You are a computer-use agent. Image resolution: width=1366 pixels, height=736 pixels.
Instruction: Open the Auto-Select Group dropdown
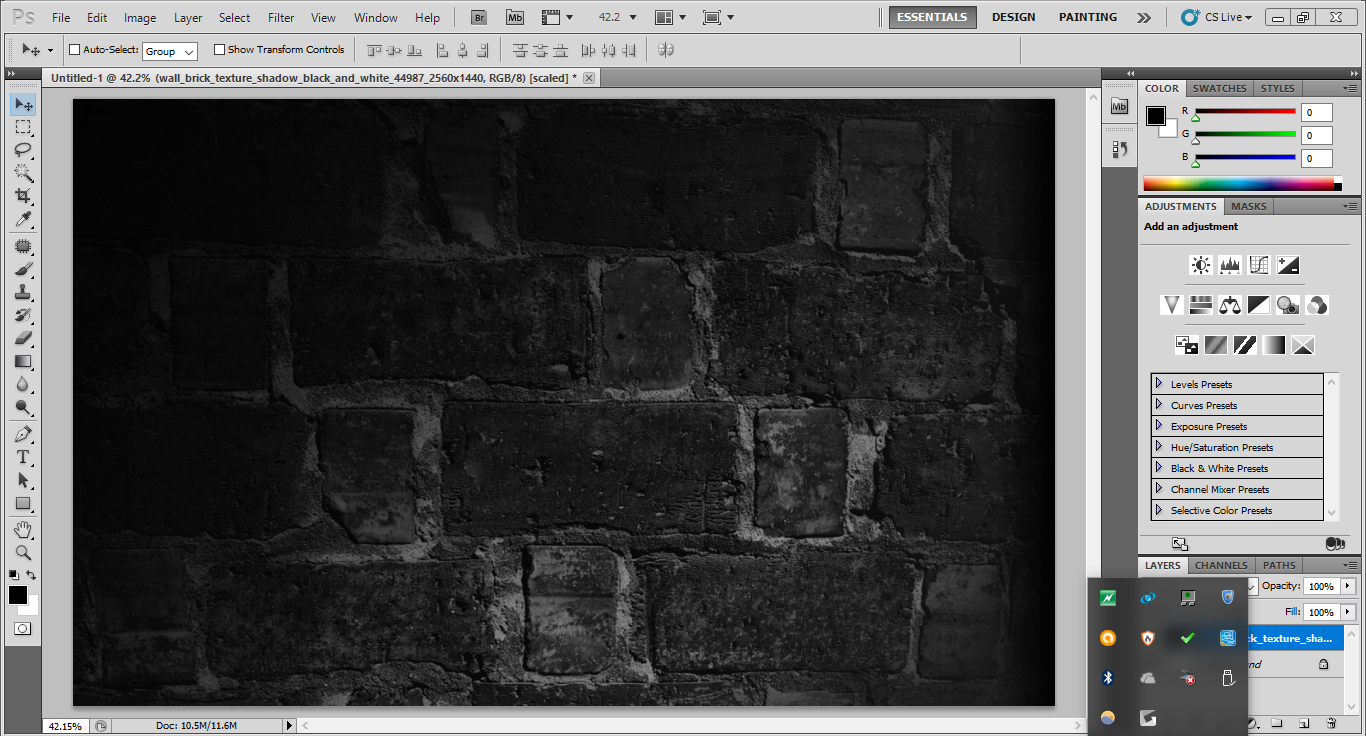(170, 51)
